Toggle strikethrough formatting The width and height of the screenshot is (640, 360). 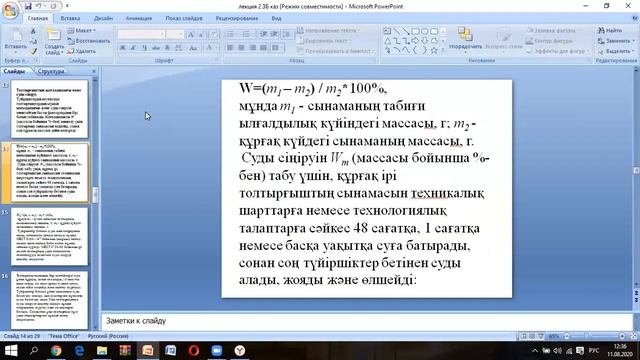156,48
